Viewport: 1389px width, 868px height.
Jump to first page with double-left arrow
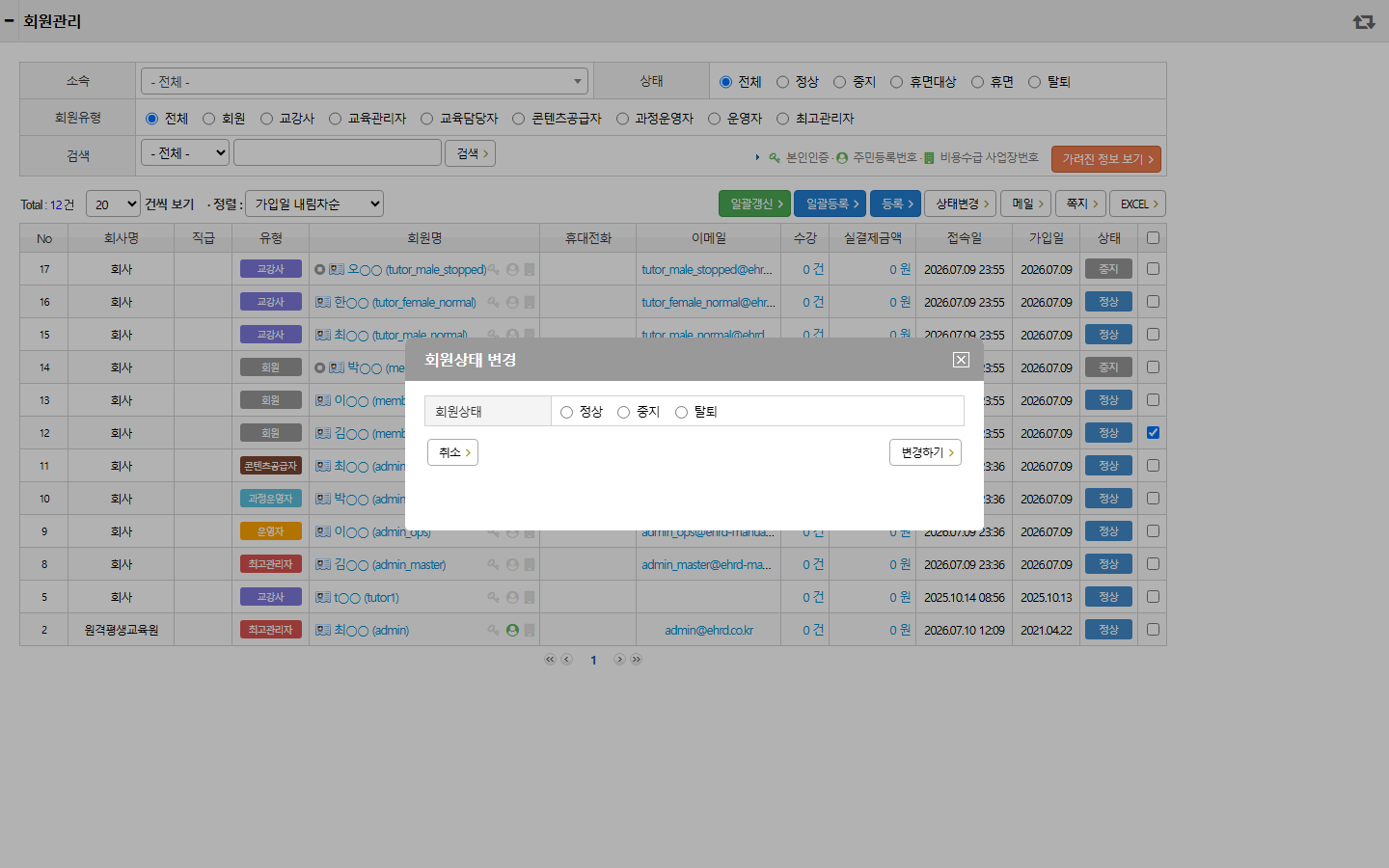point(550,660)
